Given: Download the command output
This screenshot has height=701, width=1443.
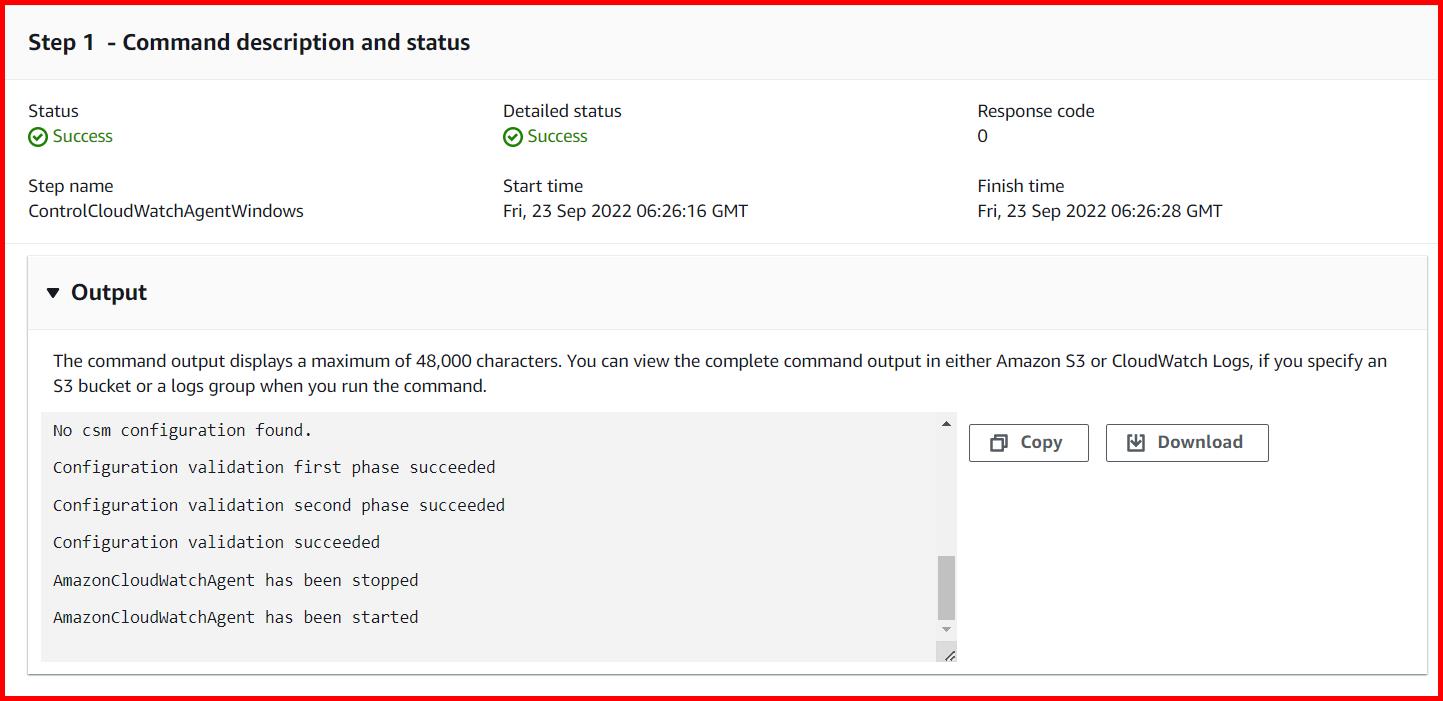Looking at the screenshot, I should click(x=1186, y=442).
